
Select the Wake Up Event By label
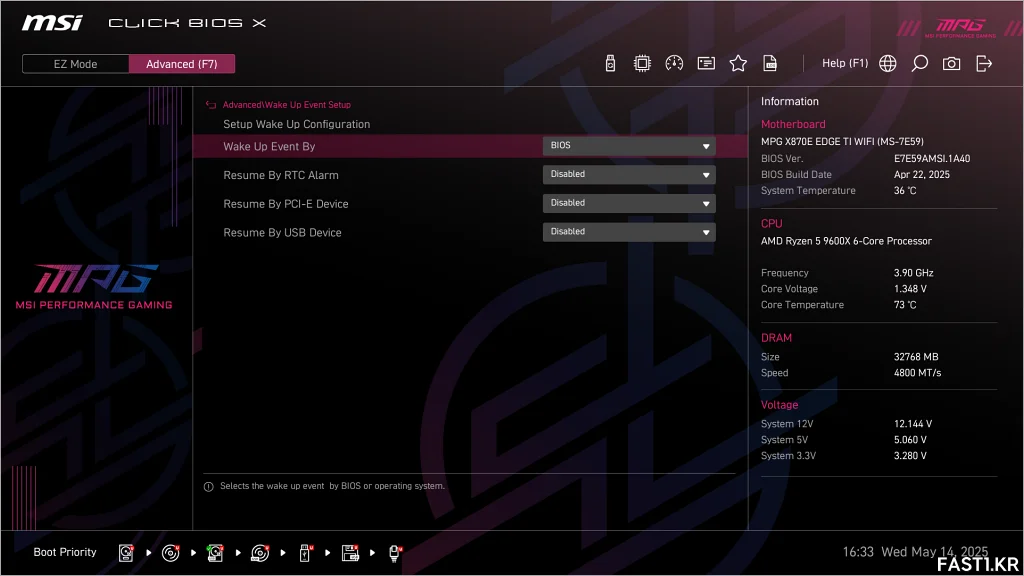click(x=269, y=146)
